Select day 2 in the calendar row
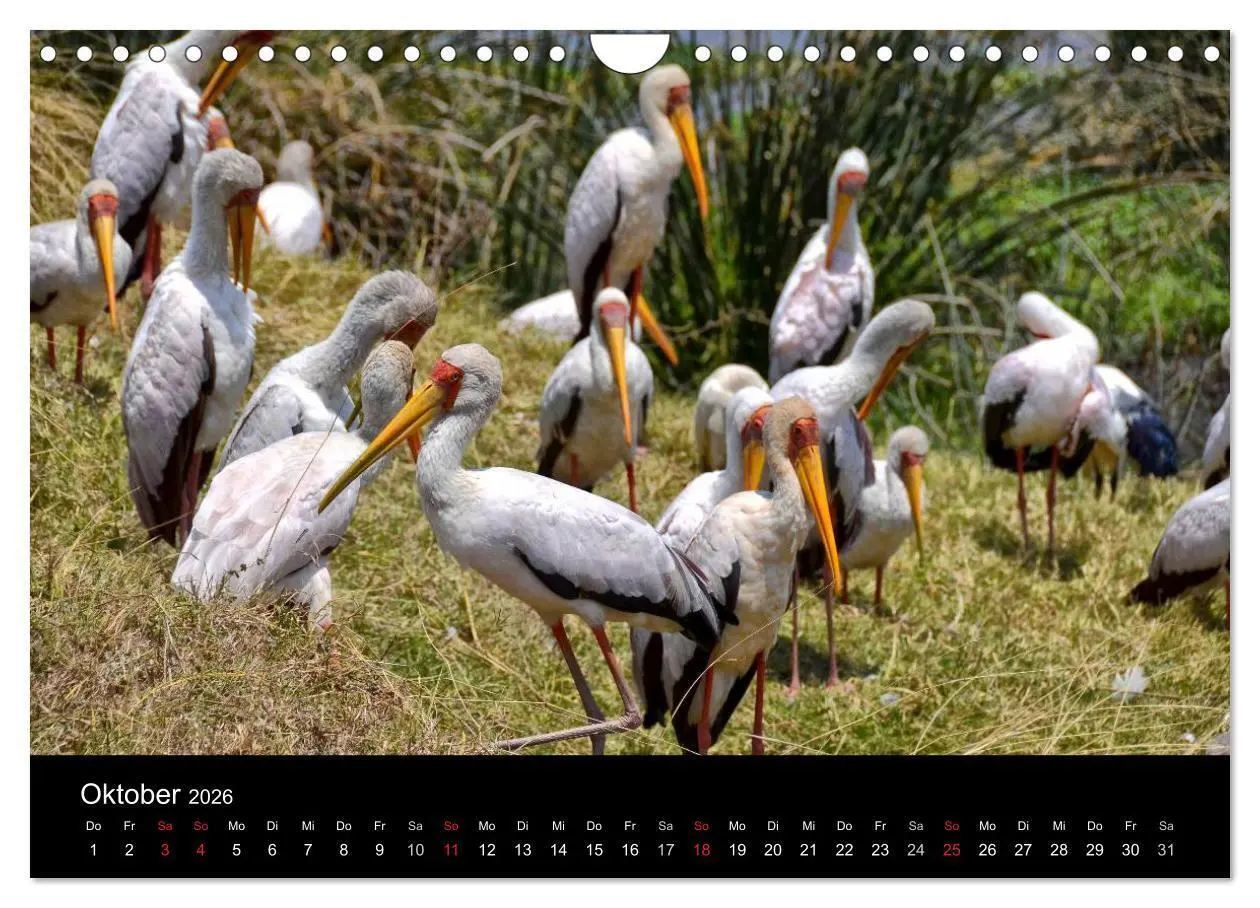This screenshot has width=1260, height=908. pyautogui.click(x=129, y=850)
